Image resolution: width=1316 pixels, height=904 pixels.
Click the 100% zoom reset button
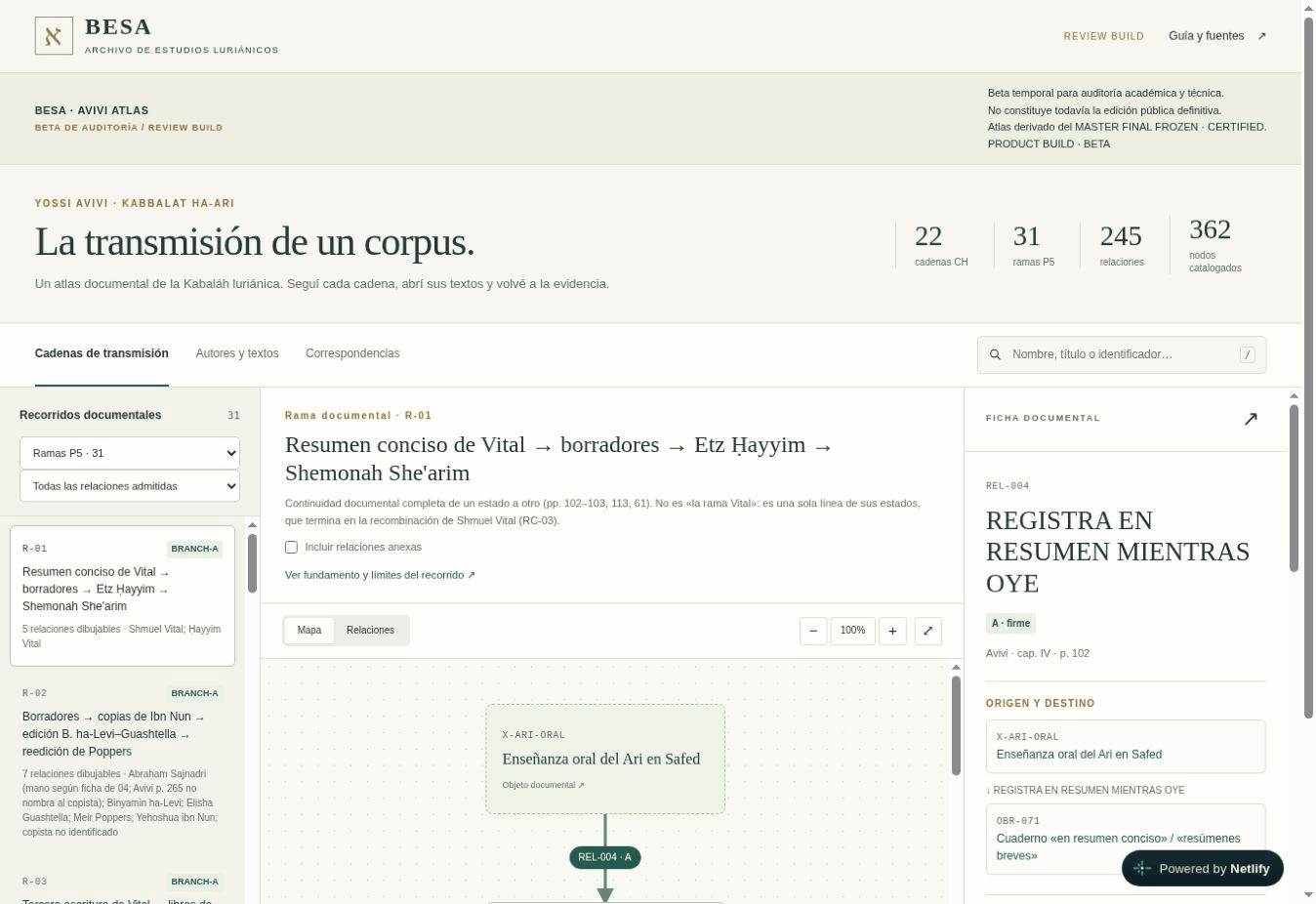(853, 631)
